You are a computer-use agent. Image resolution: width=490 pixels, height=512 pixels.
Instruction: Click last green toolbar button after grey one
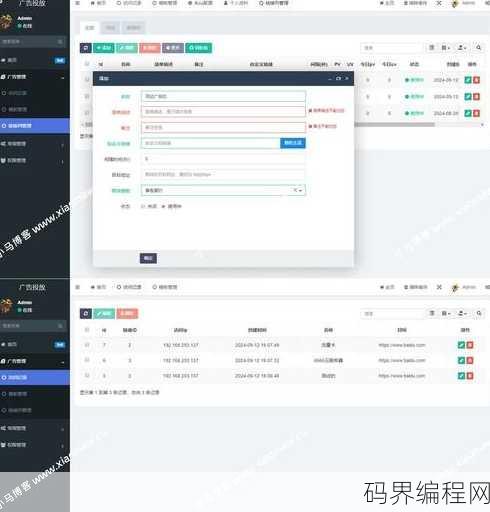198,48
